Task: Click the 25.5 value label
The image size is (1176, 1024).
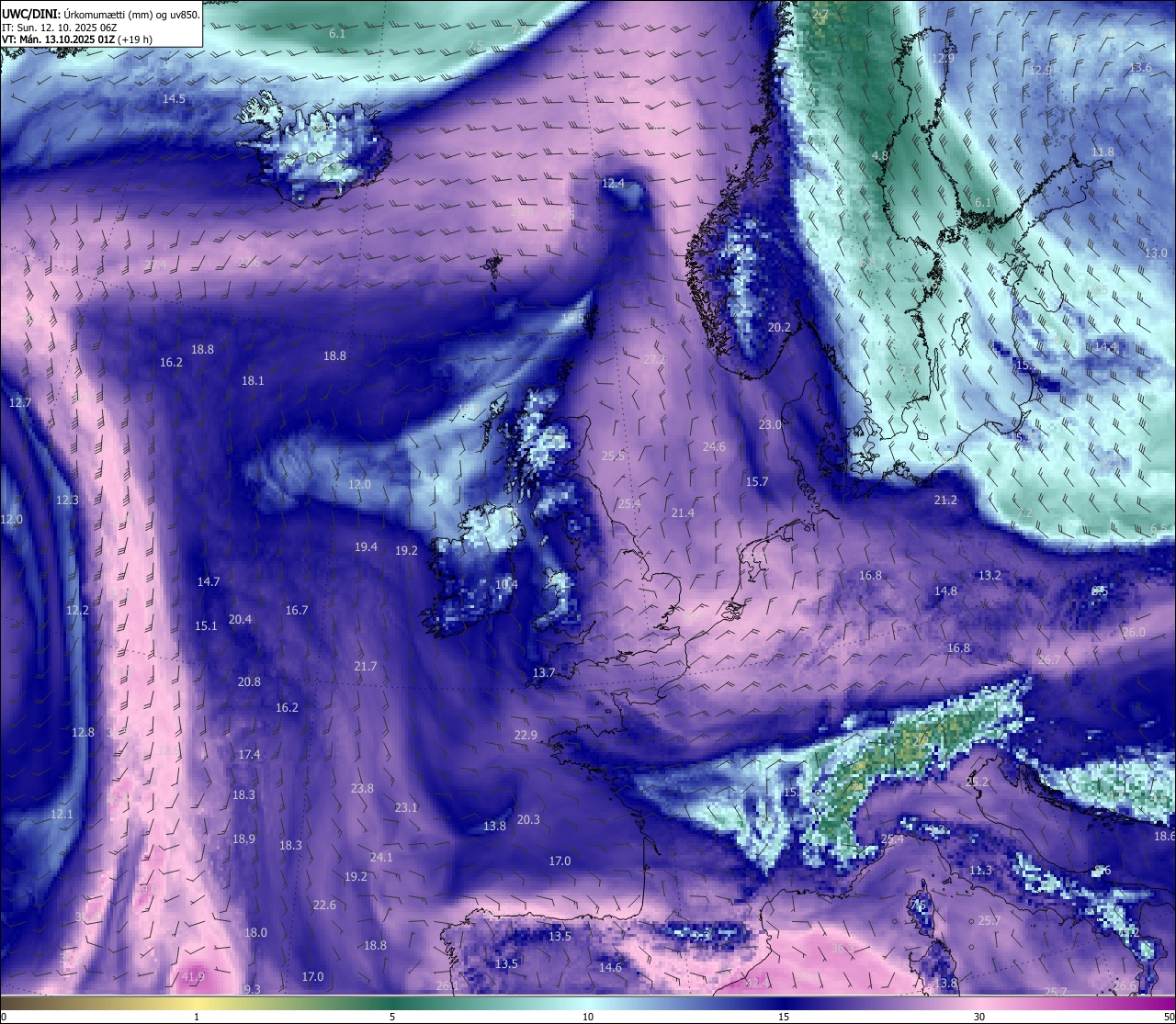Action: 613,456
